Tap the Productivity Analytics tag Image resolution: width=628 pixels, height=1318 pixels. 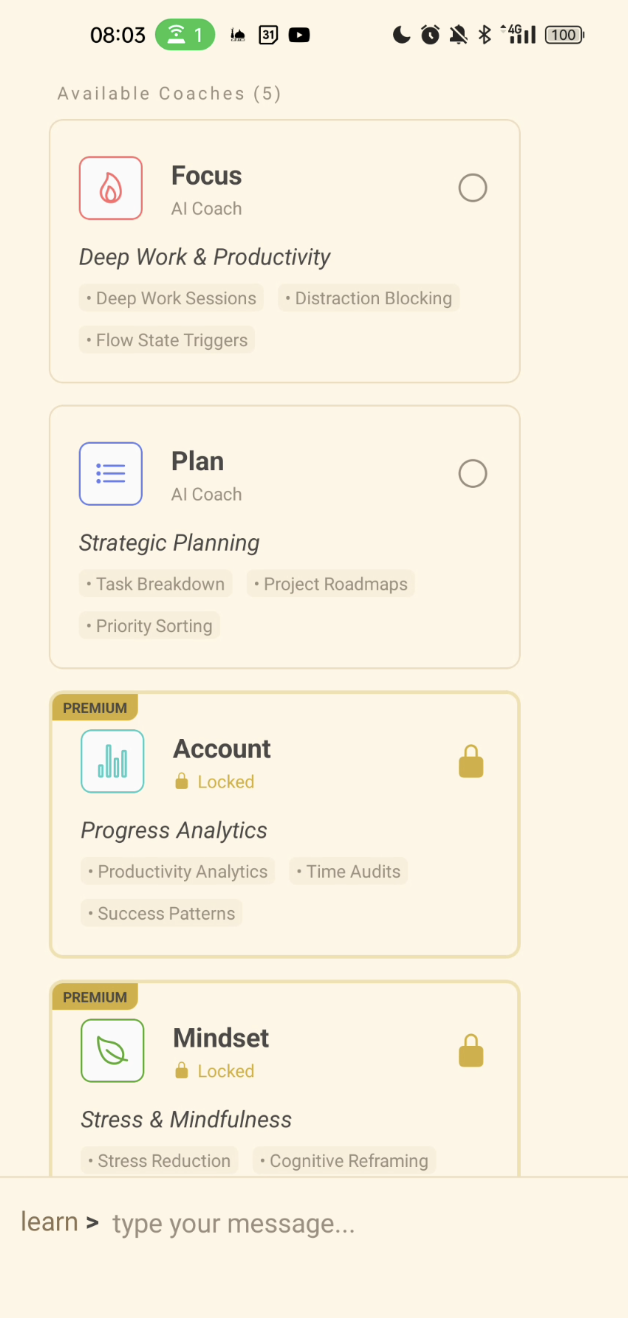(178, 872)
